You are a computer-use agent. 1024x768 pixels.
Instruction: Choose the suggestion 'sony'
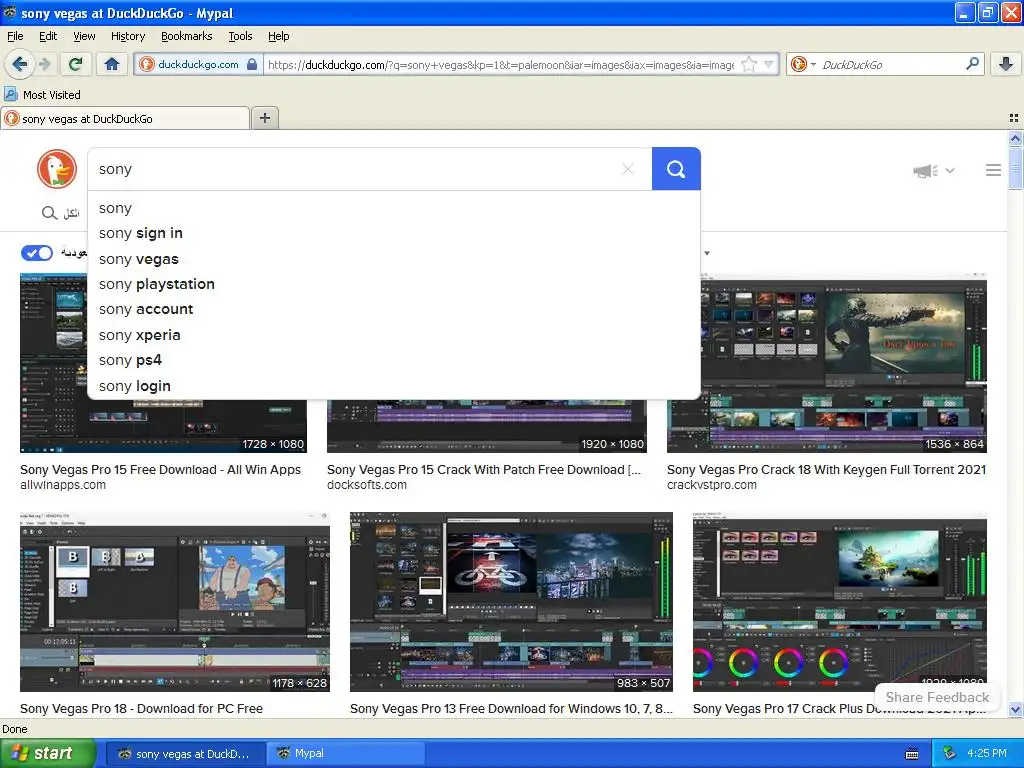pos(394,208)
